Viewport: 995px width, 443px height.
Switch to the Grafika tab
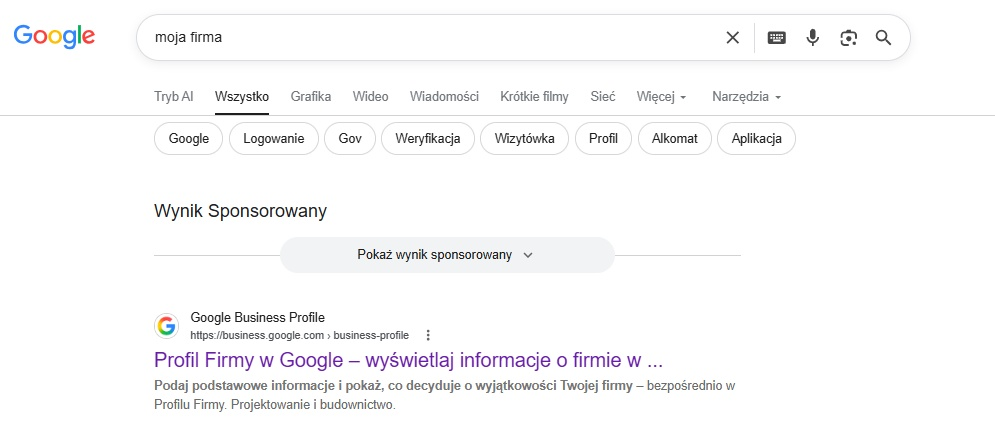[x=311, y=97]
